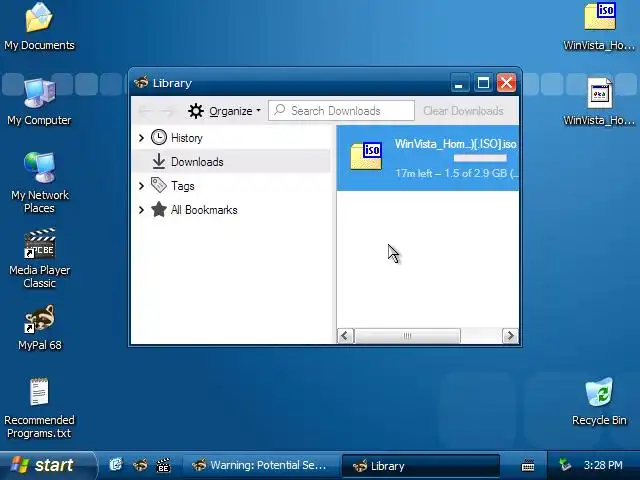Click the ISO file icon in downloads list
Image resolution: width=640 pixels, height=480 pixels.
(366, 156)
